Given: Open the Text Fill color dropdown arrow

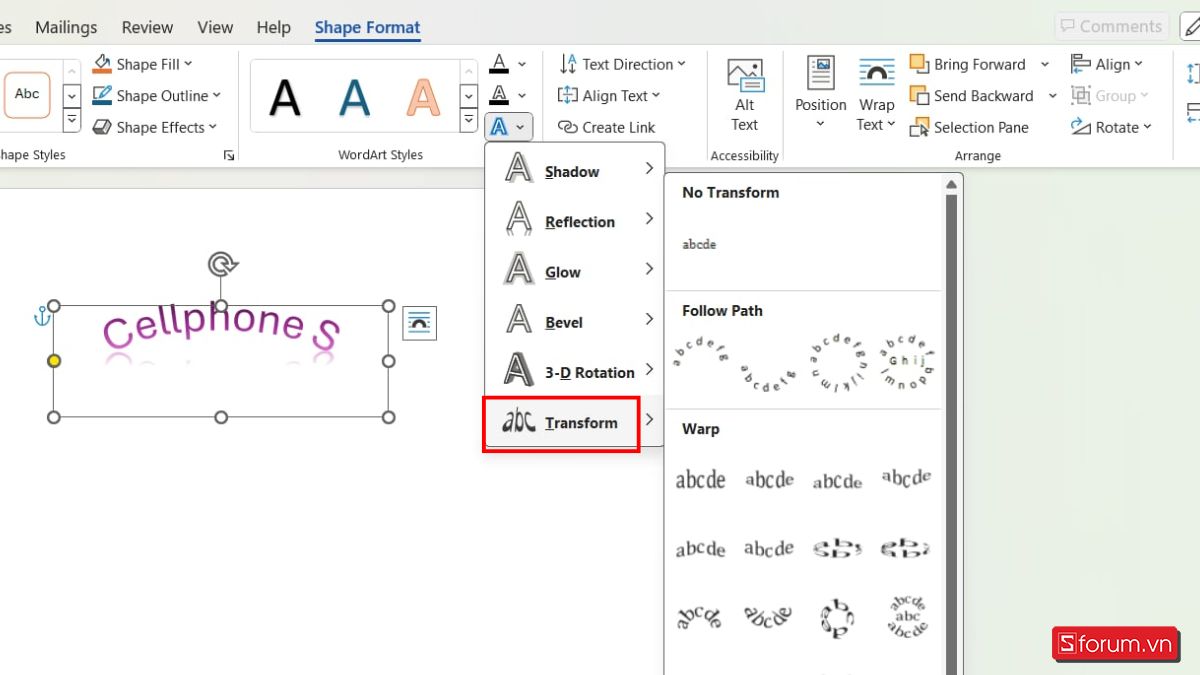Looking at the screenshot, I should pyautogui.click(x=522, y=65).
